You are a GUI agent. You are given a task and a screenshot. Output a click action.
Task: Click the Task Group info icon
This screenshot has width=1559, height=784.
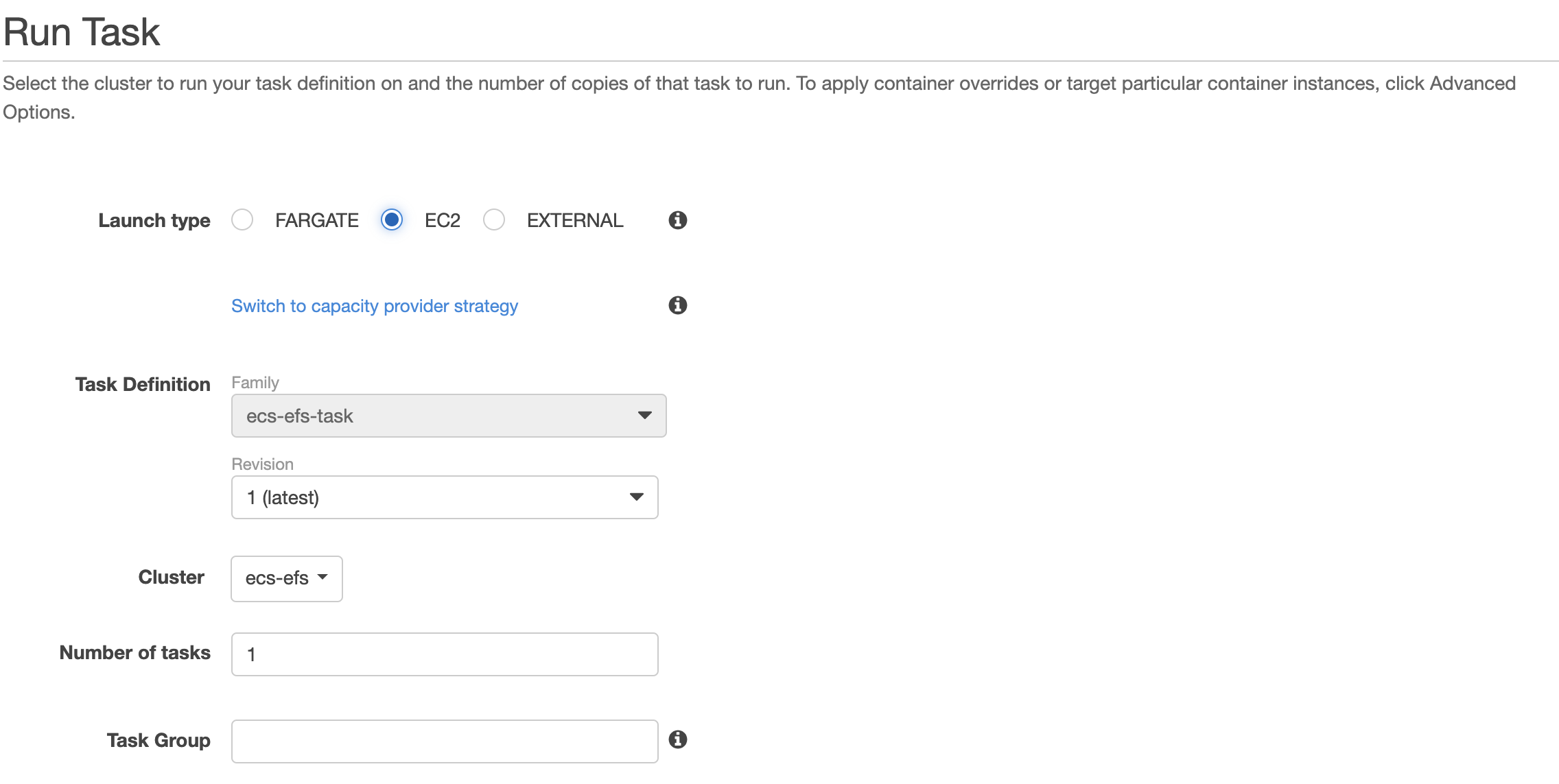[x=677, y=739]
